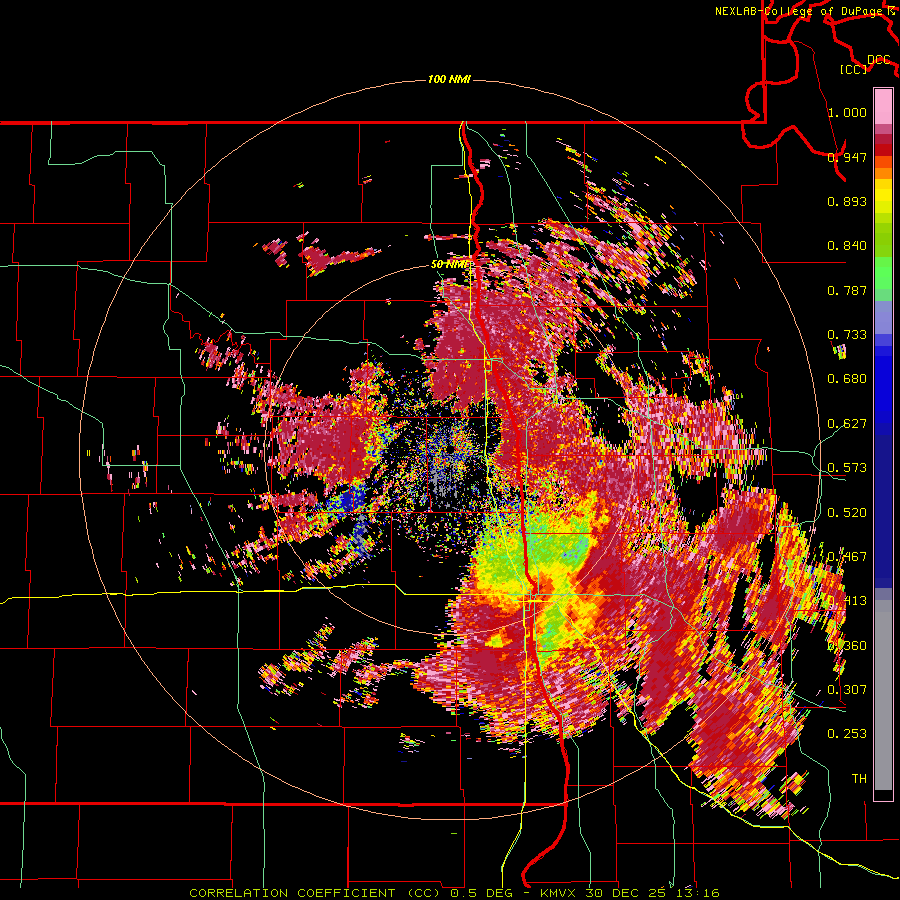Click the DCC label above the legend
This screenshot has width=900, height=900.
tap(878, 59)
